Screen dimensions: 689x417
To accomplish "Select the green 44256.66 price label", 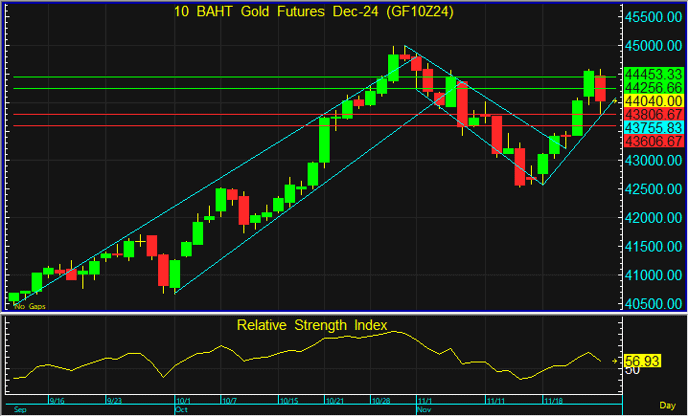I will [652, 88].
